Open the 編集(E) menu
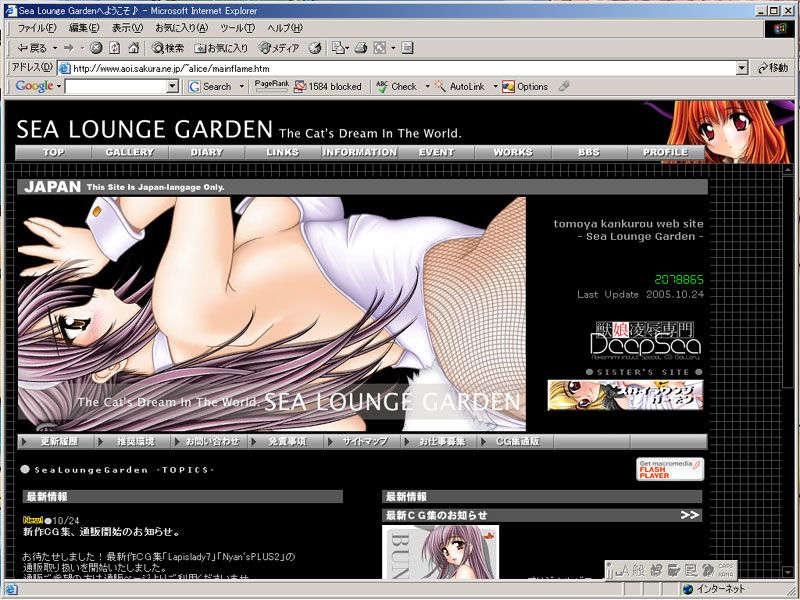This screenshot has height=600, width=800. click(84, 28)
